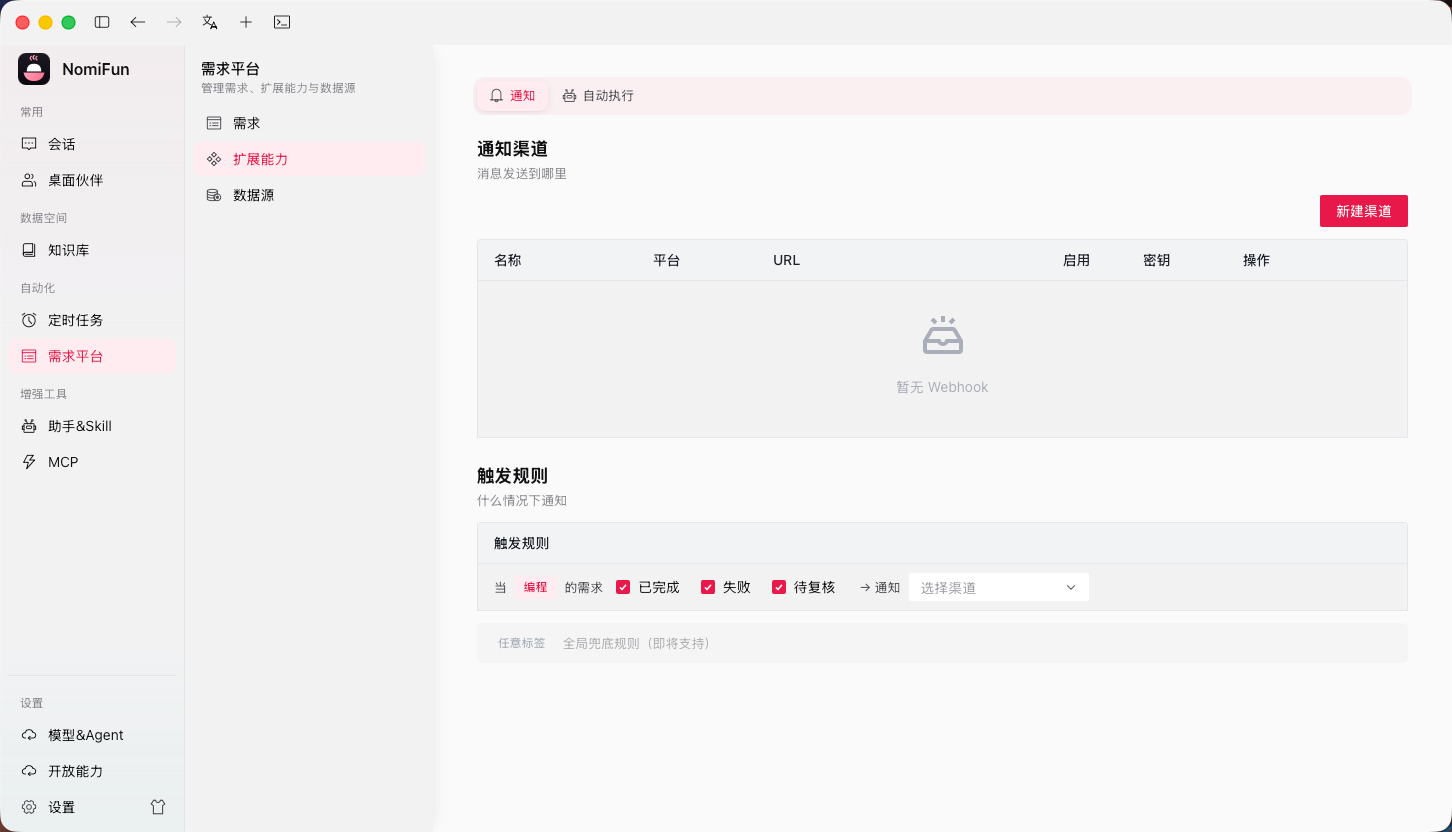Open the terminal icon in toolbar
This screenshot has height=832, width=1452.
pos(282,22)
